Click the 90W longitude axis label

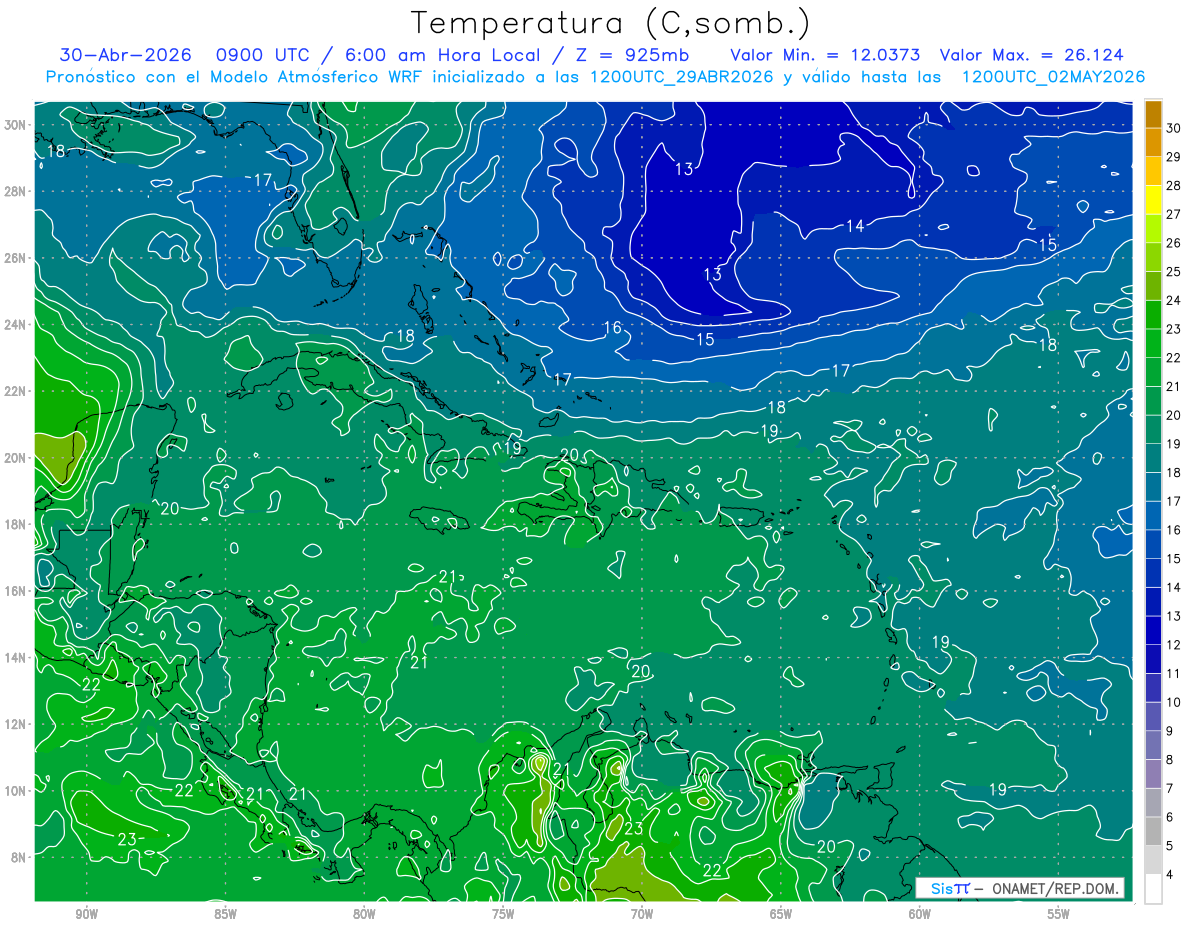tap(86, 913)
